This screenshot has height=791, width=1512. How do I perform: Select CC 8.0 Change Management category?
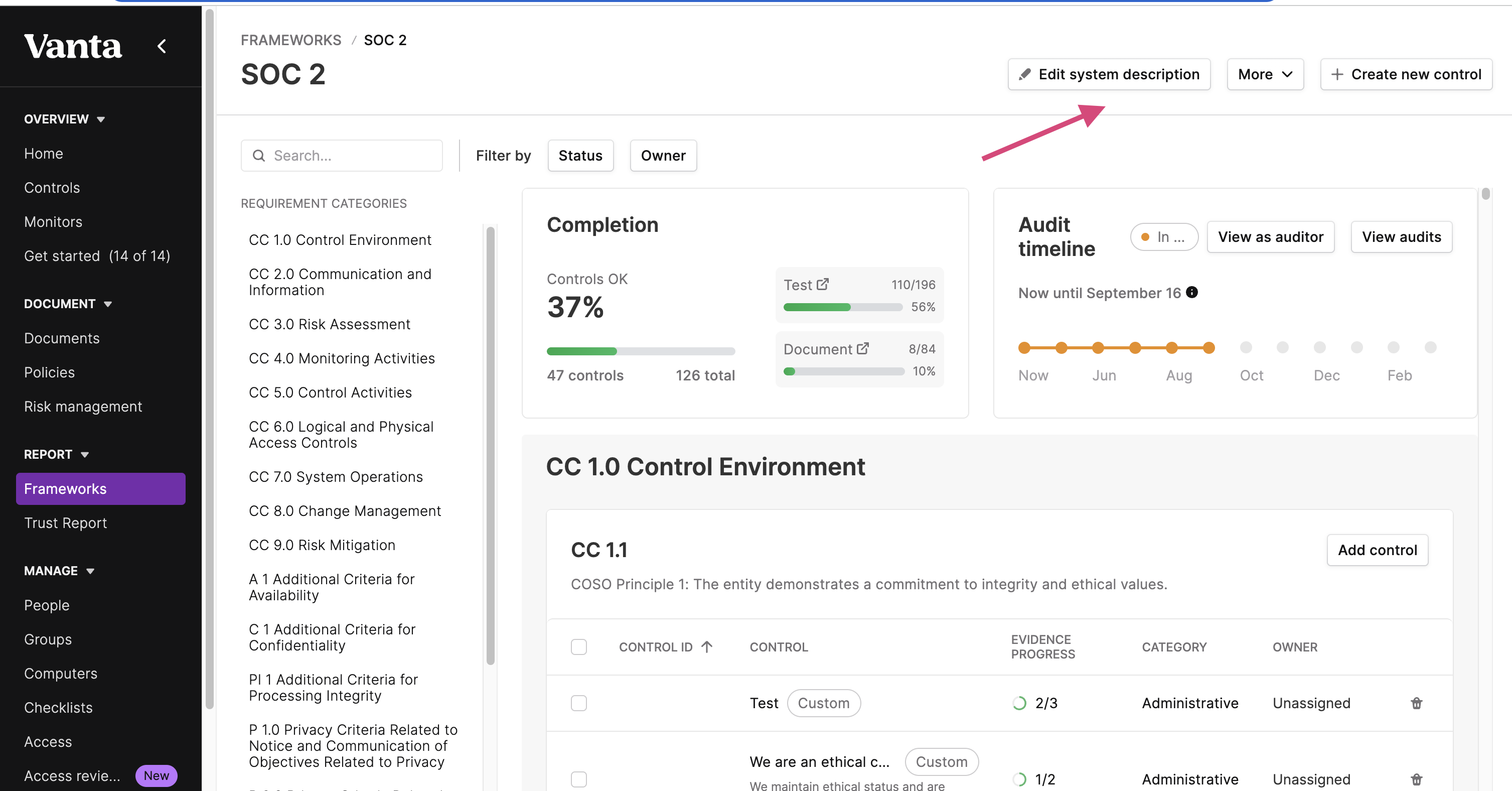345,511
